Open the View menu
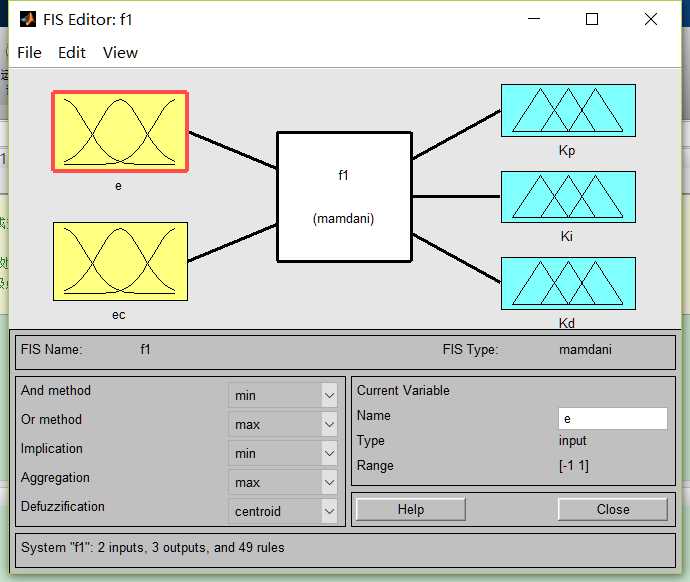This screenshot has height=582, width=690. click(120, 53)
